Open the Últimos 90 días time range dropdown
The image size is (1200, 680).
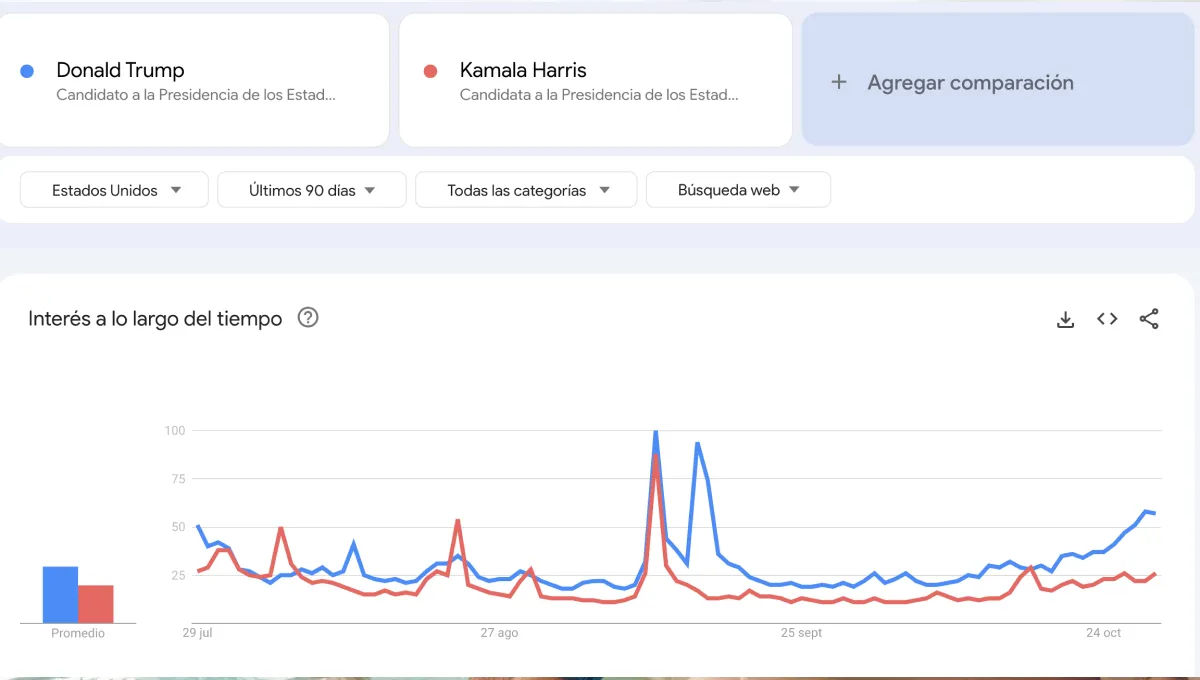pyautogui.click(x=311, y=189)
